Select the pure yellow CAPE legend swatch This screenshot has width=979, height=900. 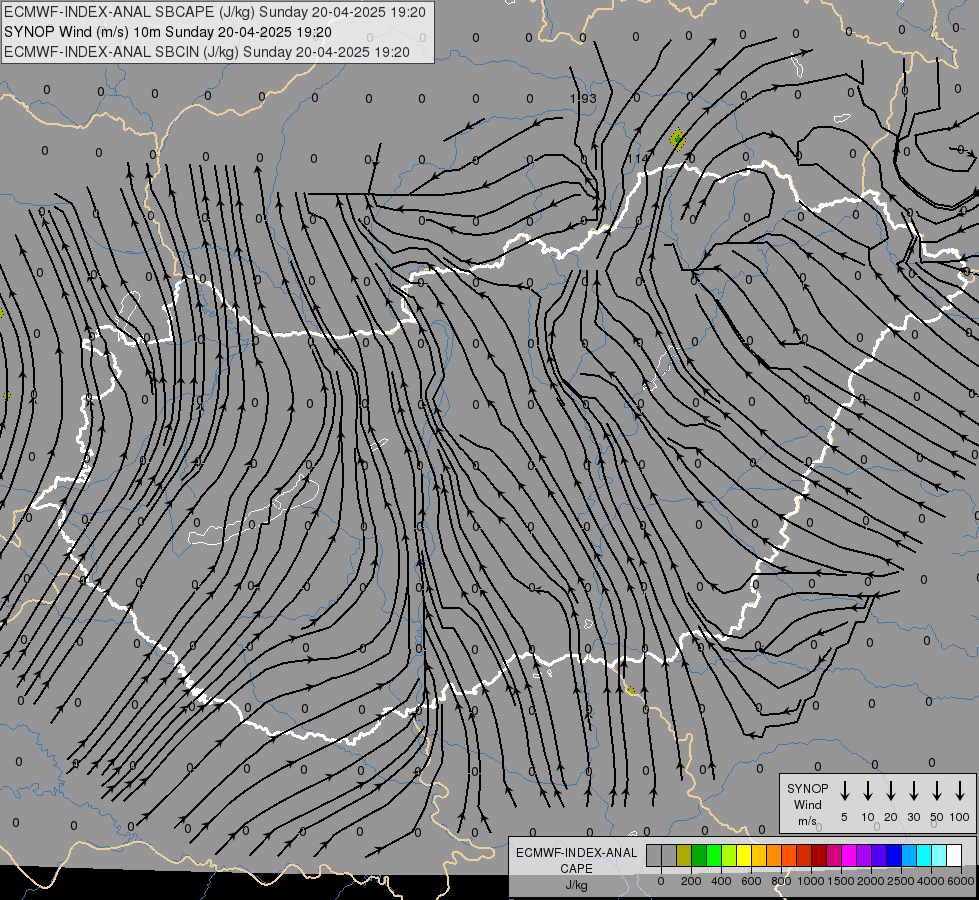coord(744,855)
